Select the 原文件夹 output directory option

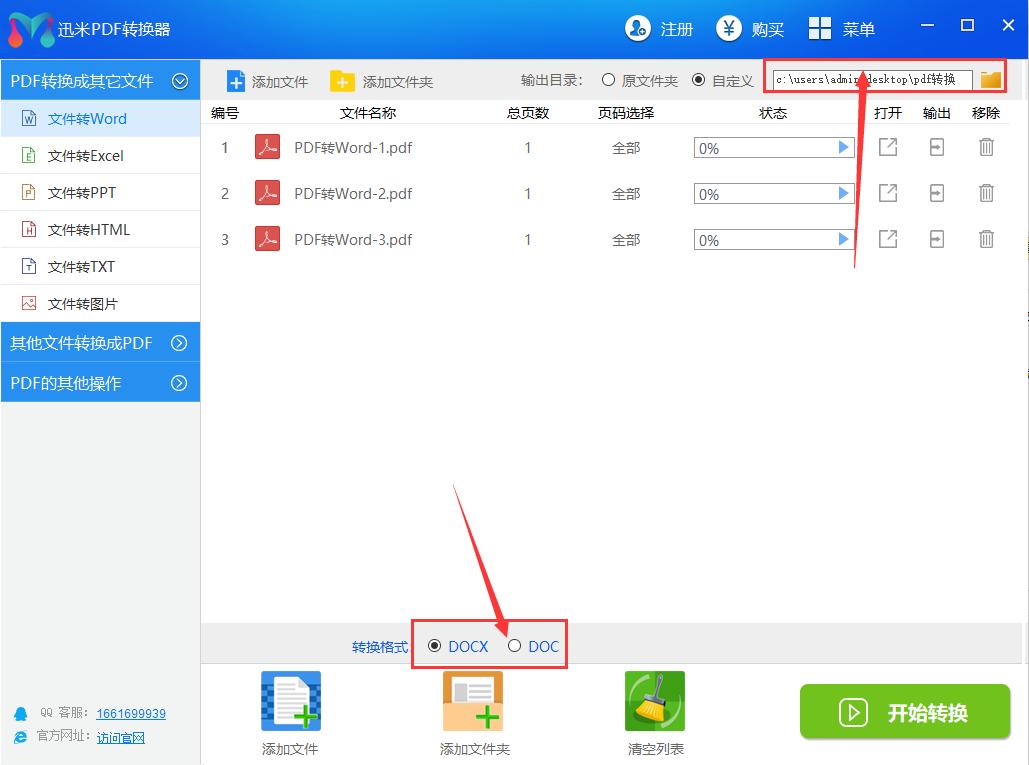(608, 81)
